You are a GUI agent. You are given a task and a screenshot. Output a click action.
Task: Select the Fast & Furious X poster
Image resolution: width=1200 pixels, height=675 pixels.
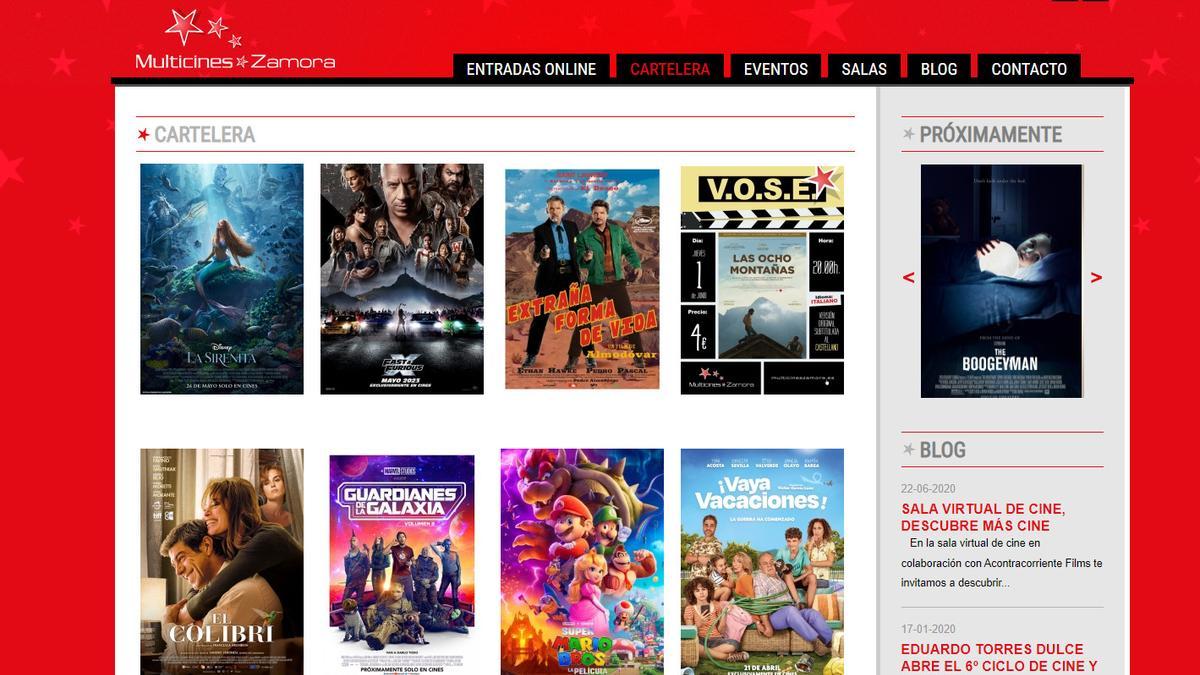click(x=402, y=279)
